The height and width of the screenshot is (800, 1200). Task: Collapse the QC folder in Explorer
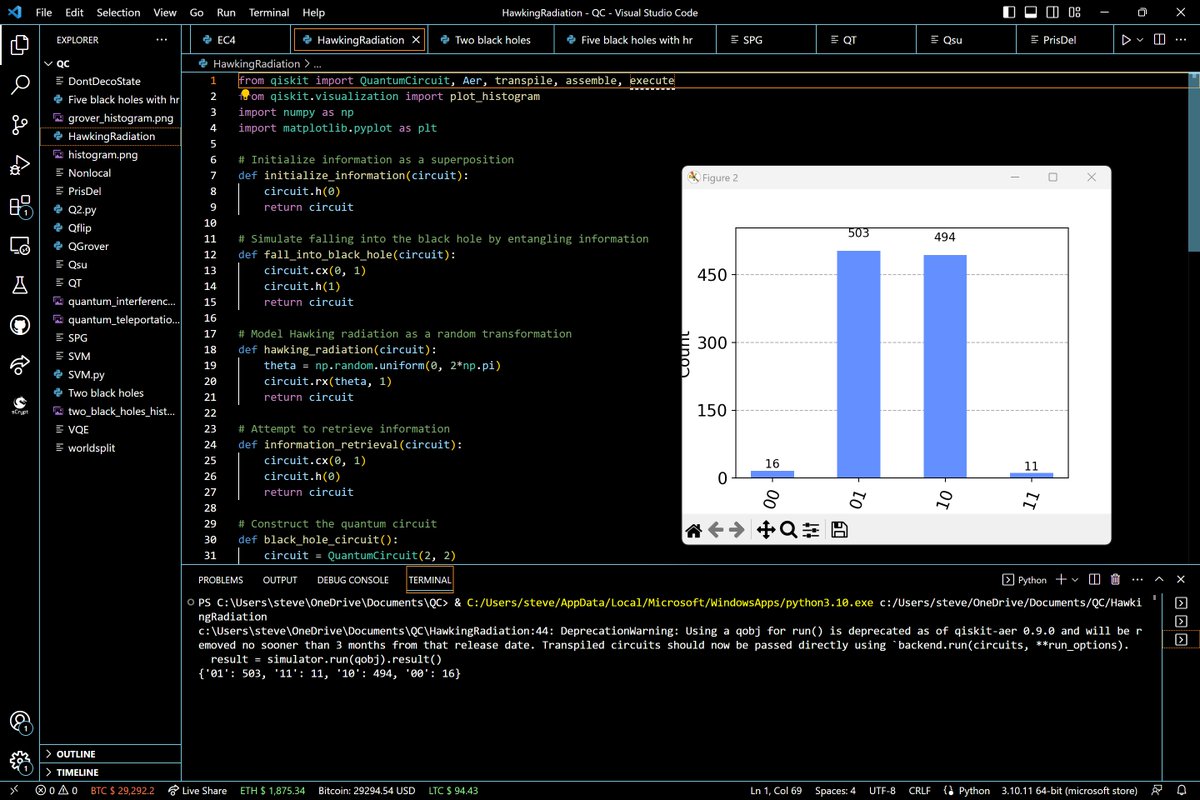tap(63, 62)
